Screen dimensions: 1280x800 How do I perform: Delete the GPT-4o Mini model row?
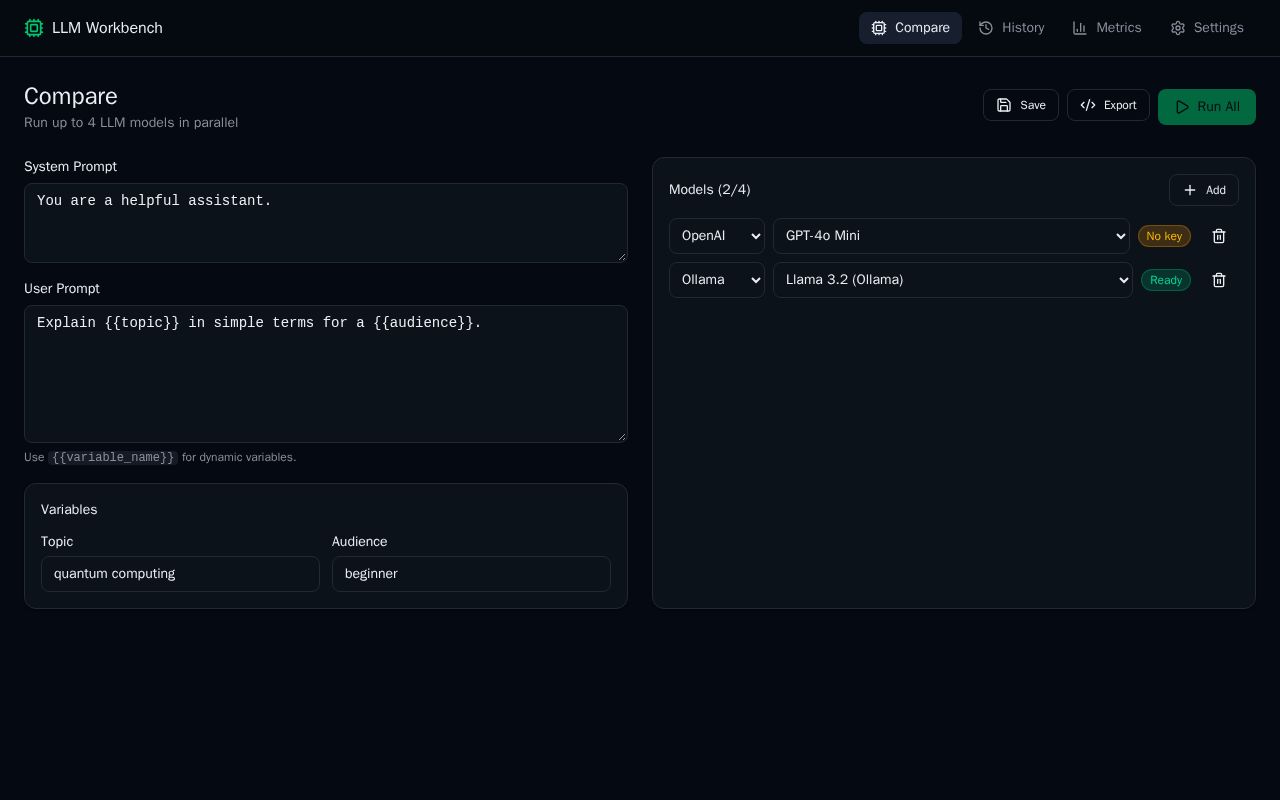[x=1219, y=236]
